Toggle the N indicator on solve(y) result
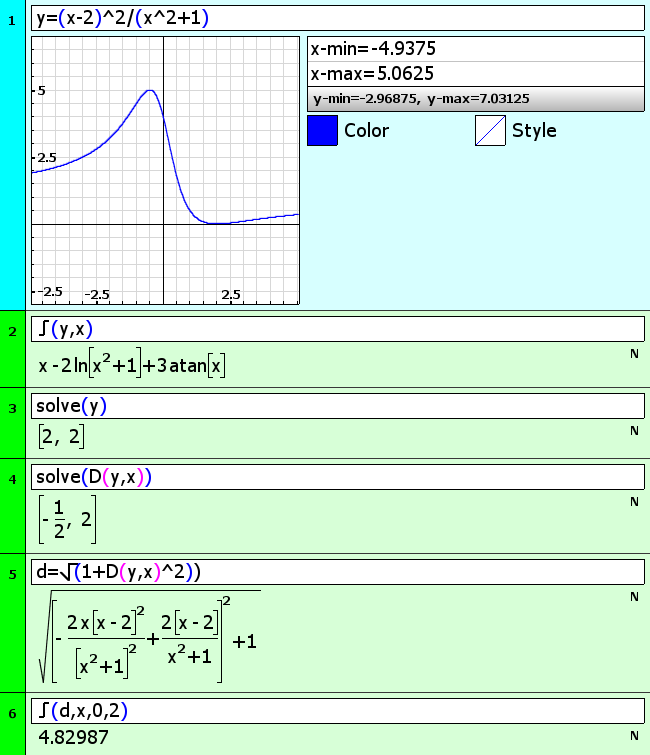This screenshot has width=650, height=755. point(634,430)
